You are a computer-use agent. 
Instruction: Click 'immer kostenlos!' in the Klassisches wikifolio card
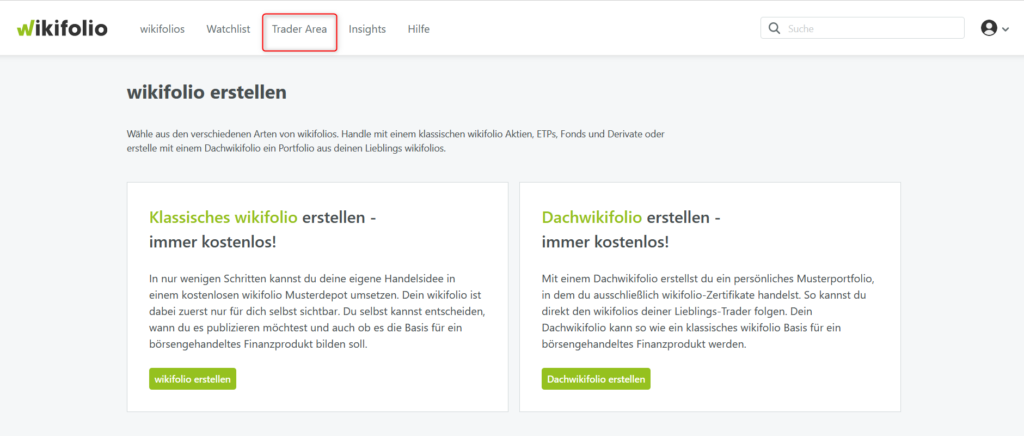tap(212, 242)
